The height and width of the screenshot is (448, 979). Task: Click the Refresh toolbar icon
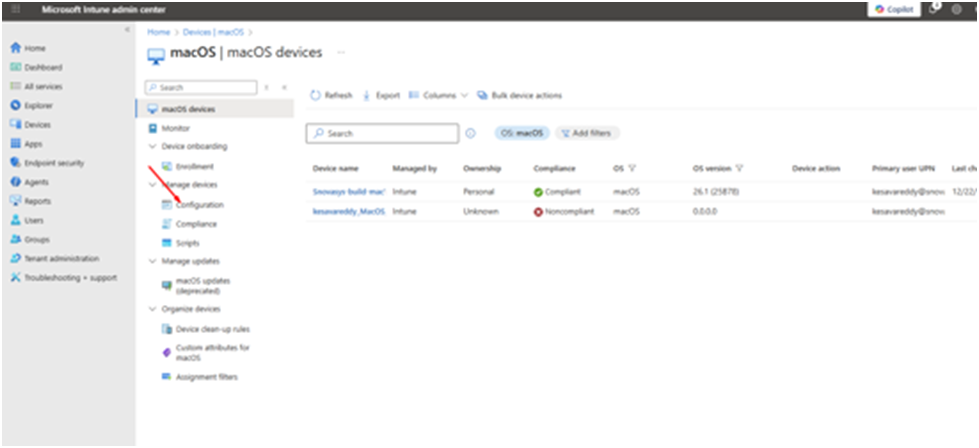(315, 96)
